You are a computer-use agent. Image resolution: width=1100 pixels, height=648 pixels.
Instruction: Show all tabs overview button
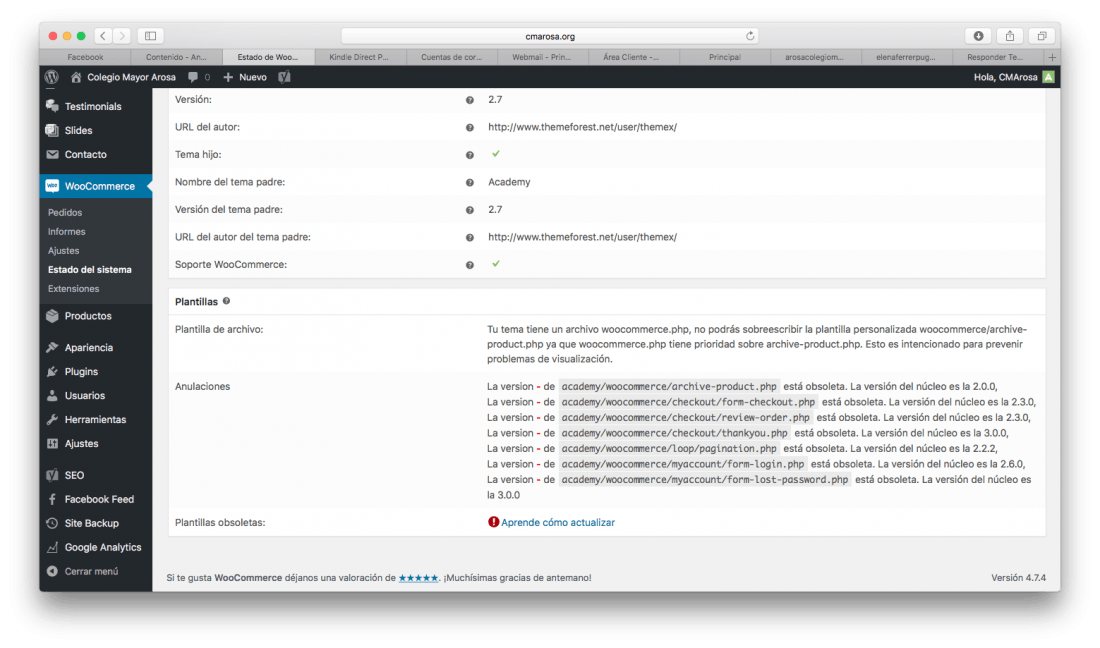[1042, 36]
